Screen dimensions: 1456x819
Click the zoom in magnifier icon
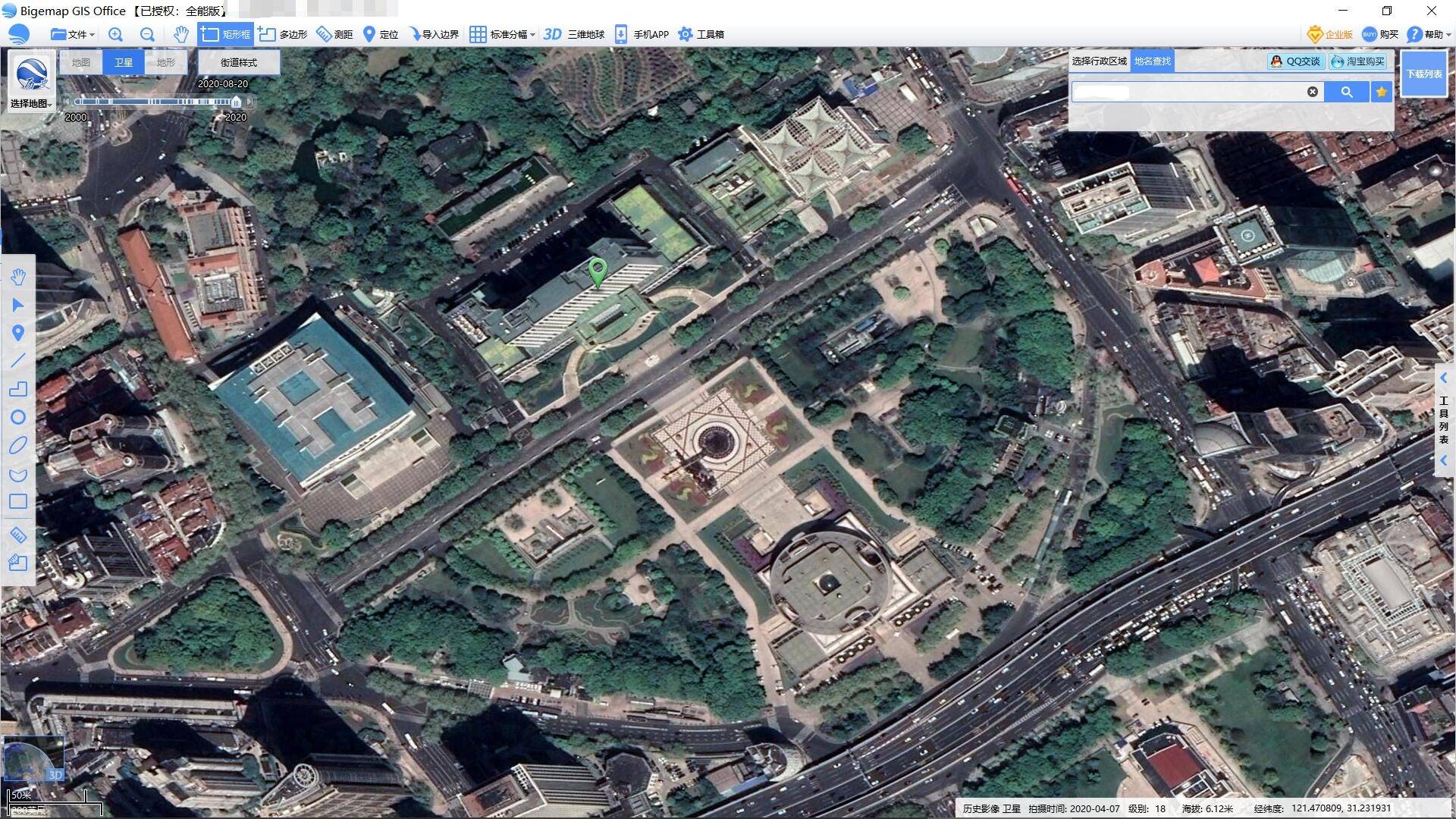click(115, 34)
